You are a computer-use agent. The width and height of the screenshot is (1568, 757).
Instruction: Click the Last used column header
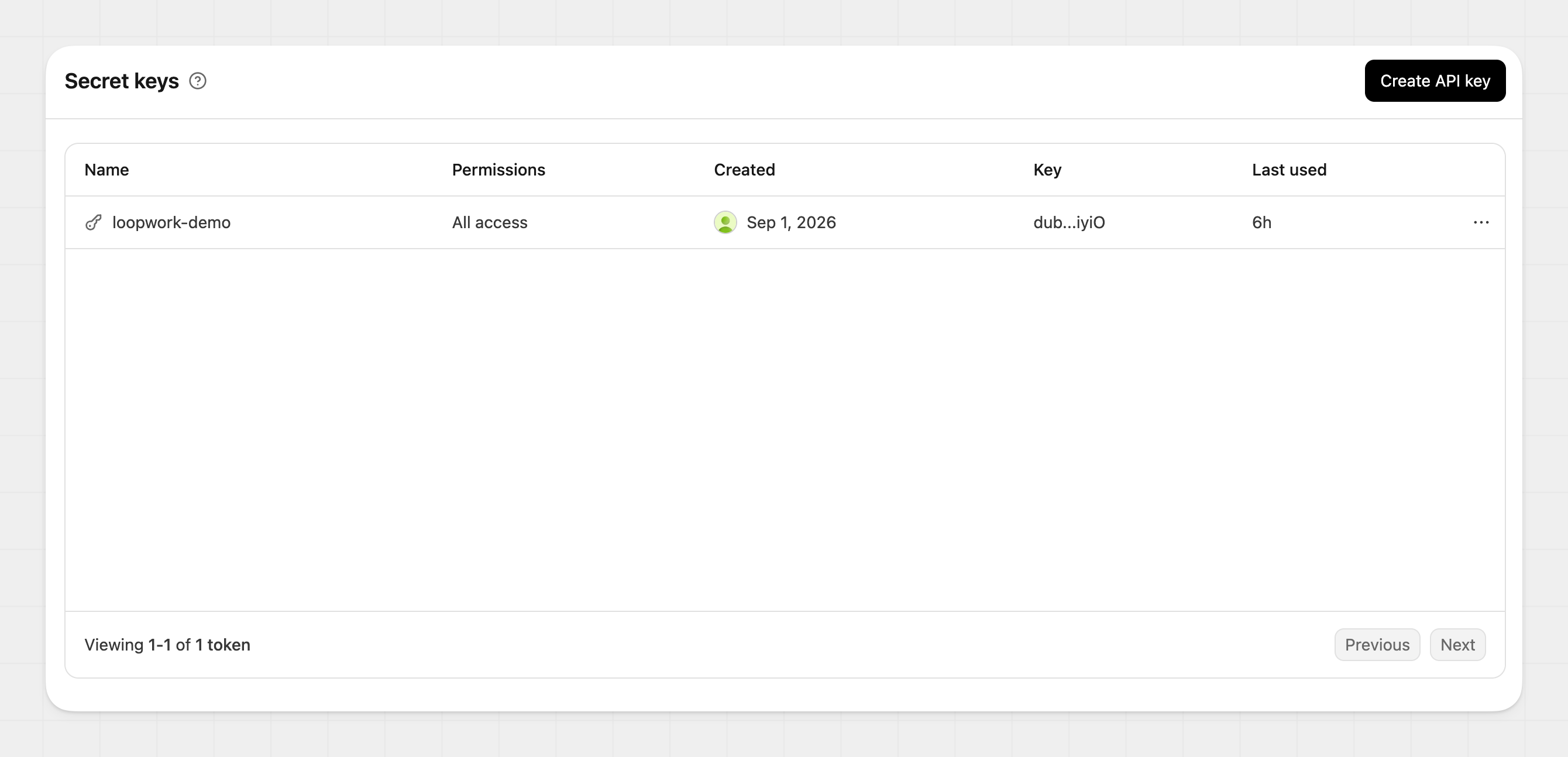point(1290,170)
